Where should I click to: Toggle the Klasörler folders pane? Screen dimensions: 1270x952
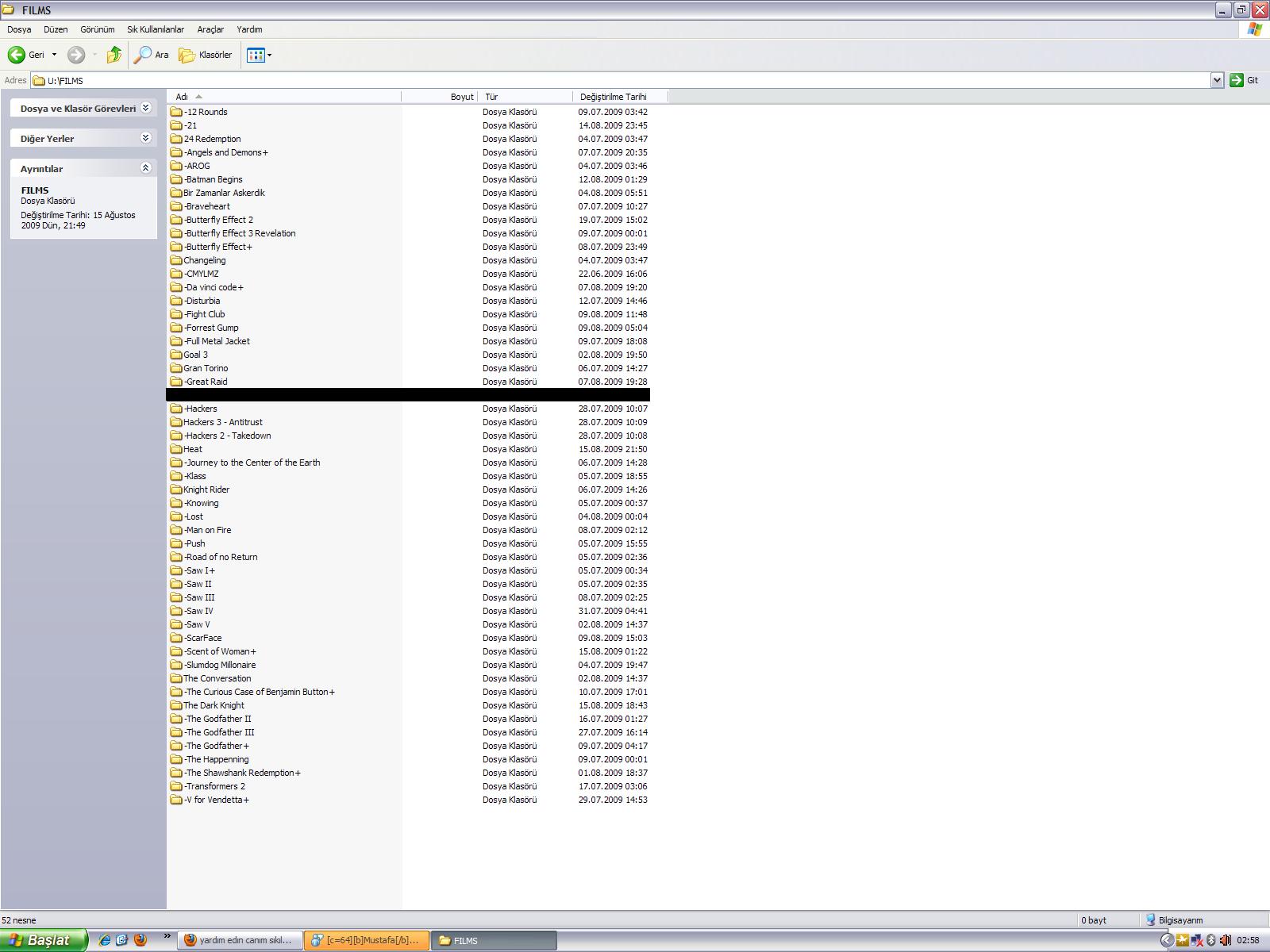pyautogui.click(x=206, y=55)
